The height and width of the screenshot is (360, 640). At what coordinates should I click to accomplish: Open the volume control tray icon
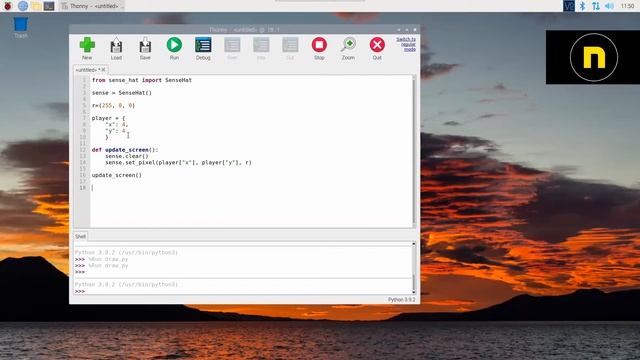pos(609,6)
